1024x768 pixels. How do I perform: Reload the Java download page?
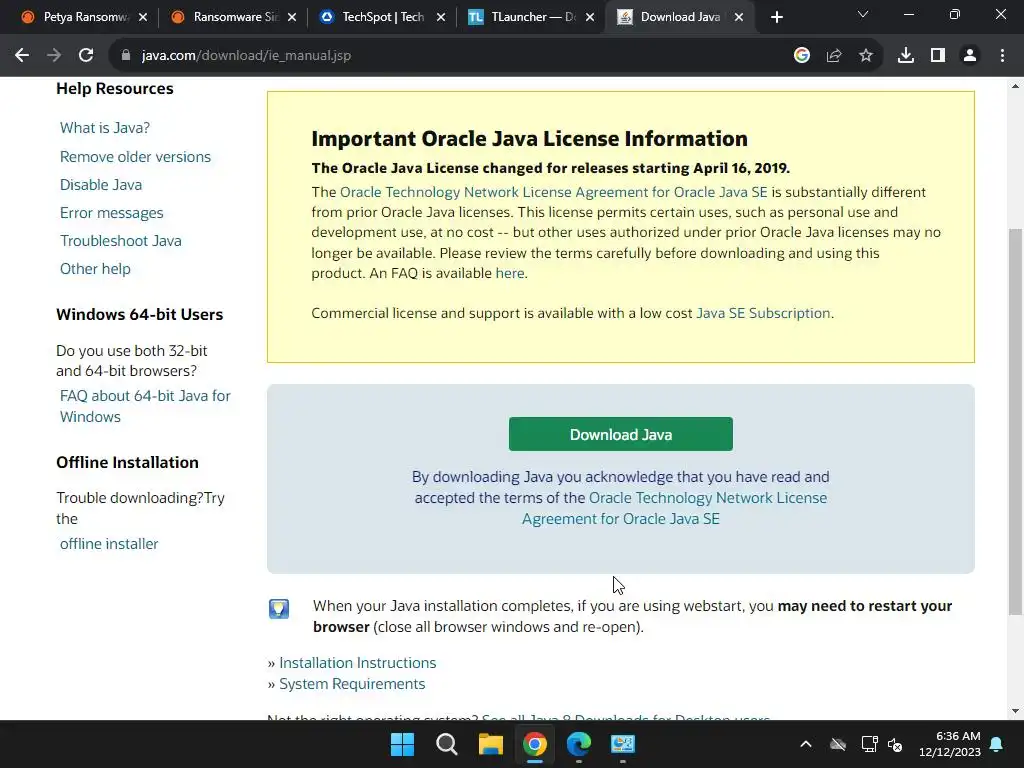(86, 56)
